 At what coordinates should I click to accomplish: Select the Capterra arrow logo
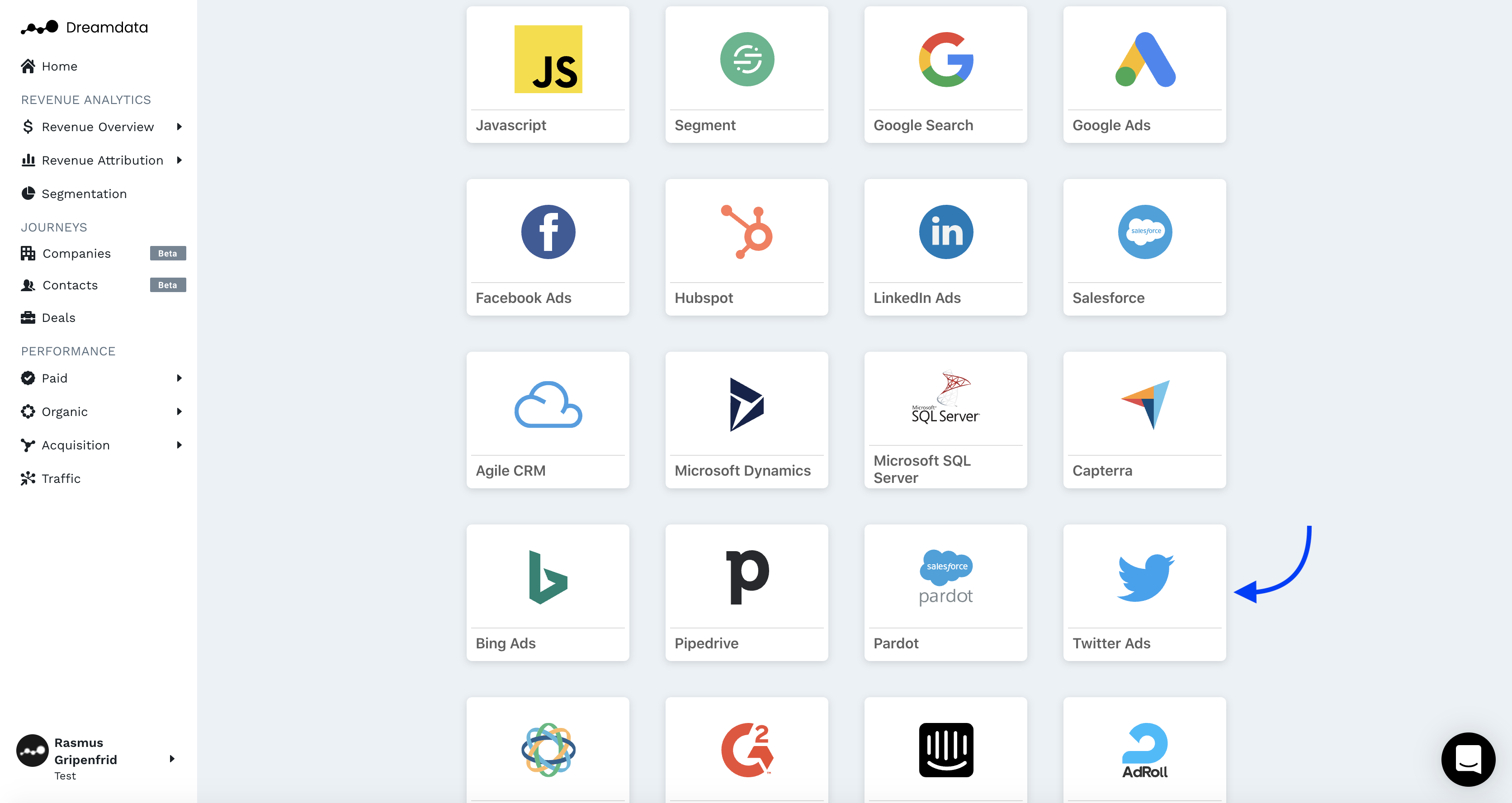(x=1145, y=404)
